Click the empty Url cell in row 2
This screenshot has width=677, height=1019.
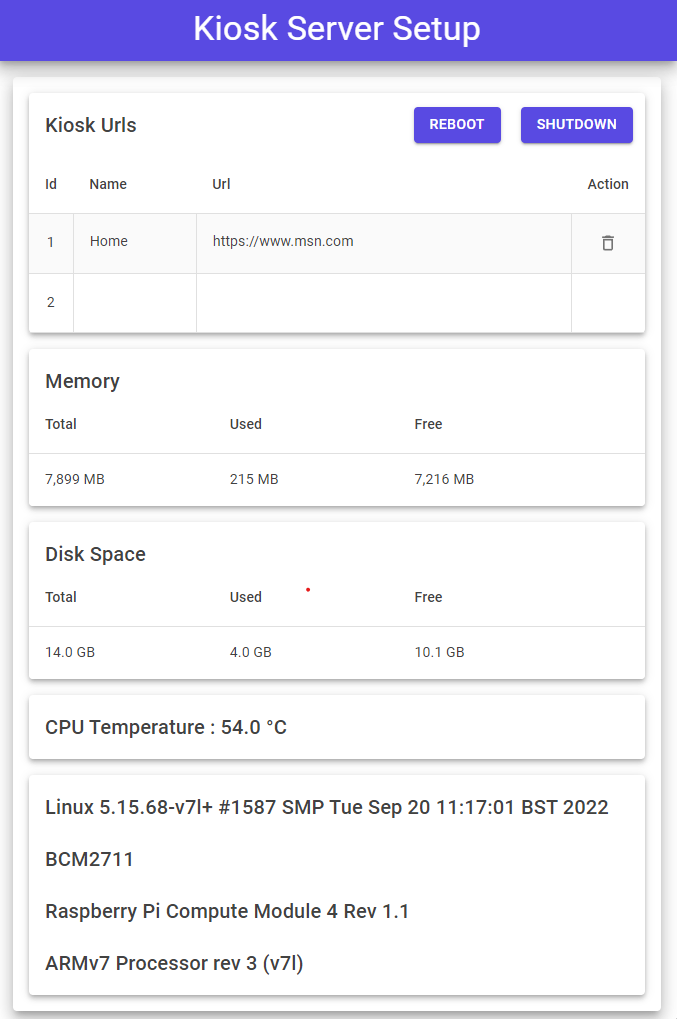coord(384,303)
